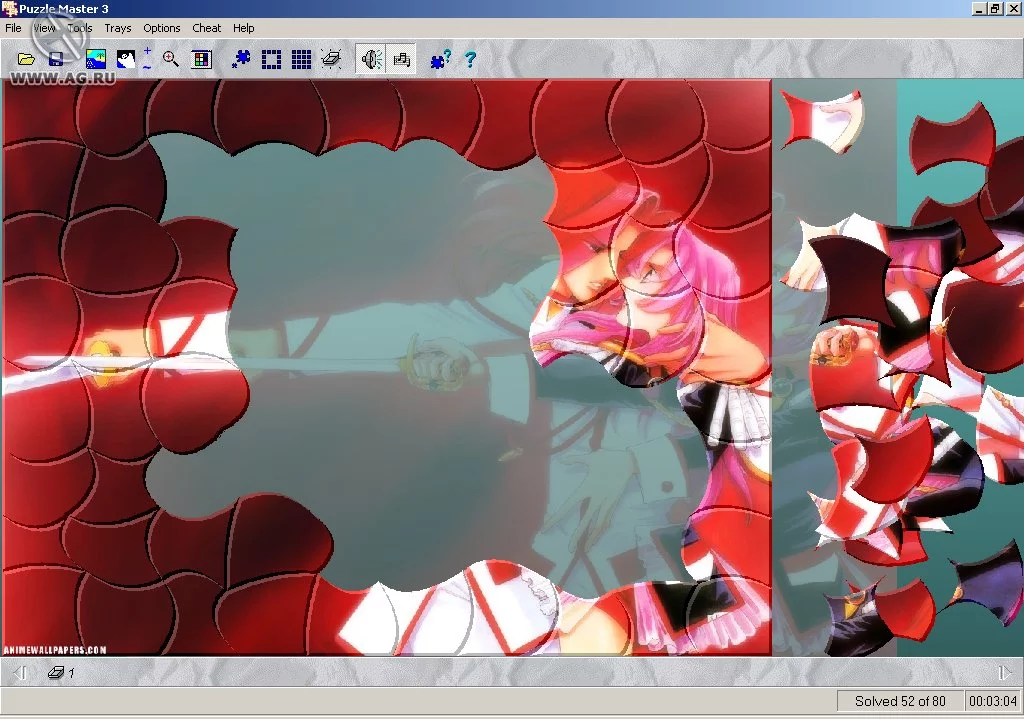1024x719 pixels.
Task: Toggle background music icon
Action: [x=401, y=59]
